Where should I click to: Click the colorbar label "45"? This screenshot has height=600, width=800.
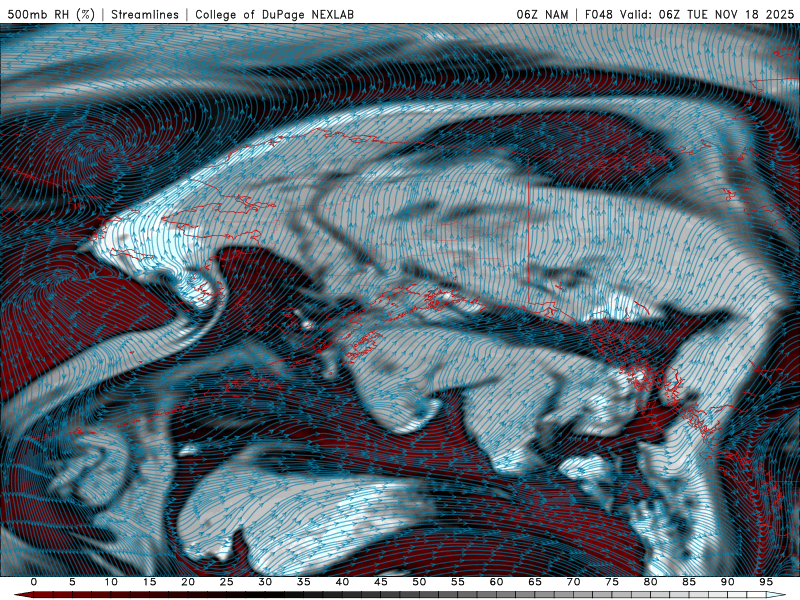[x=381, y=582]
